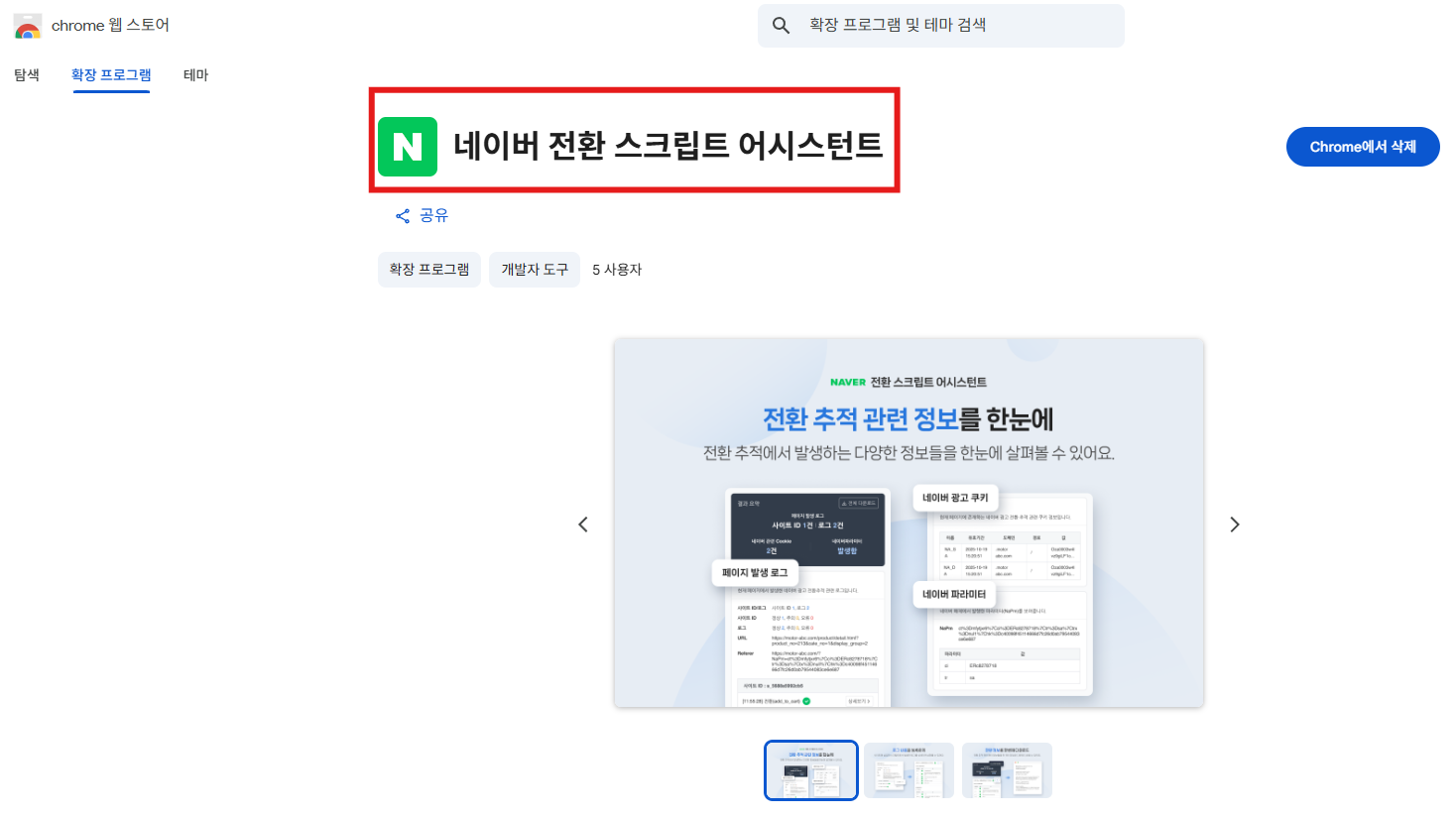Screen dimensions: 1456x818
Task: Select the 확장 프로그램 category chip
Action: click(x=429, y=270)
